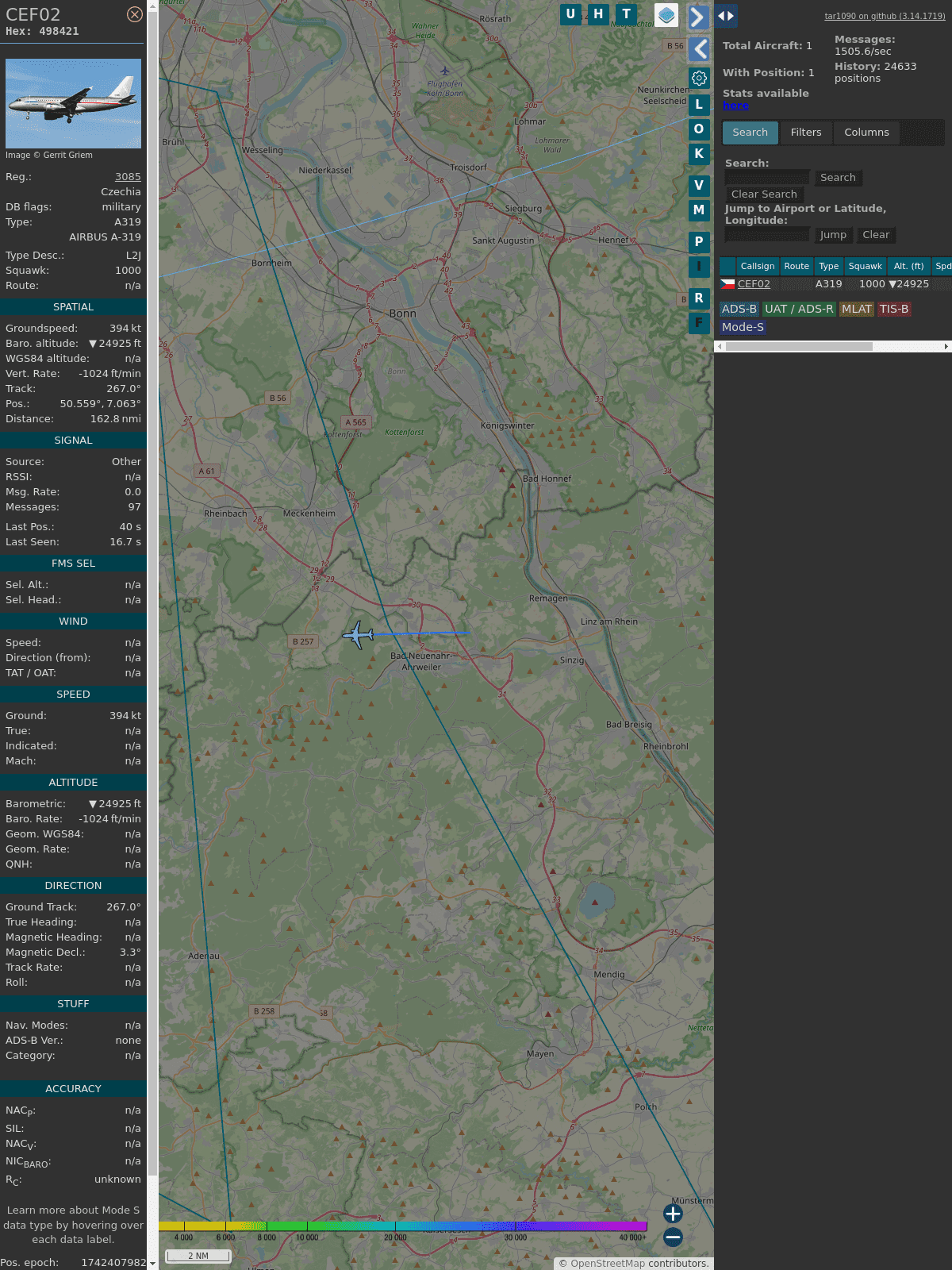Viewport: 952px width, 1270px height.
Task: Click the right chevron sidebar arrow
Action: 698,17
